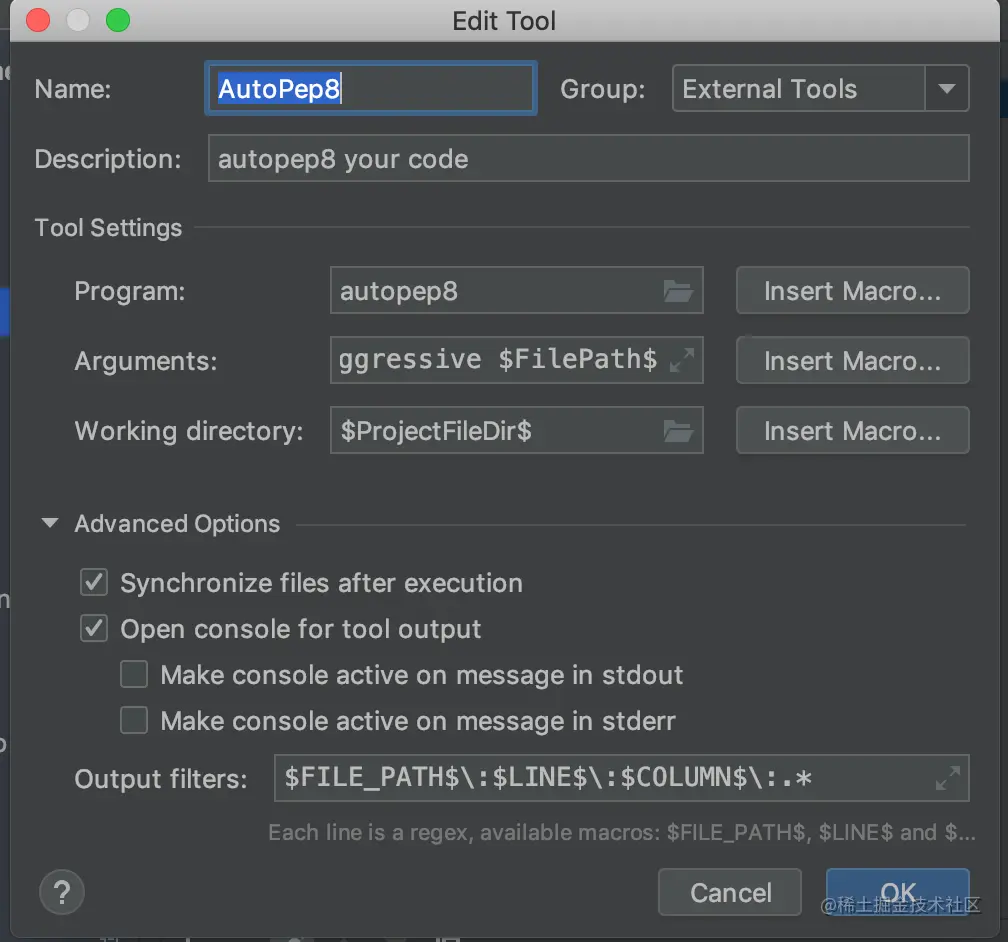Open the Group dropdown arrow

[946, 89]
